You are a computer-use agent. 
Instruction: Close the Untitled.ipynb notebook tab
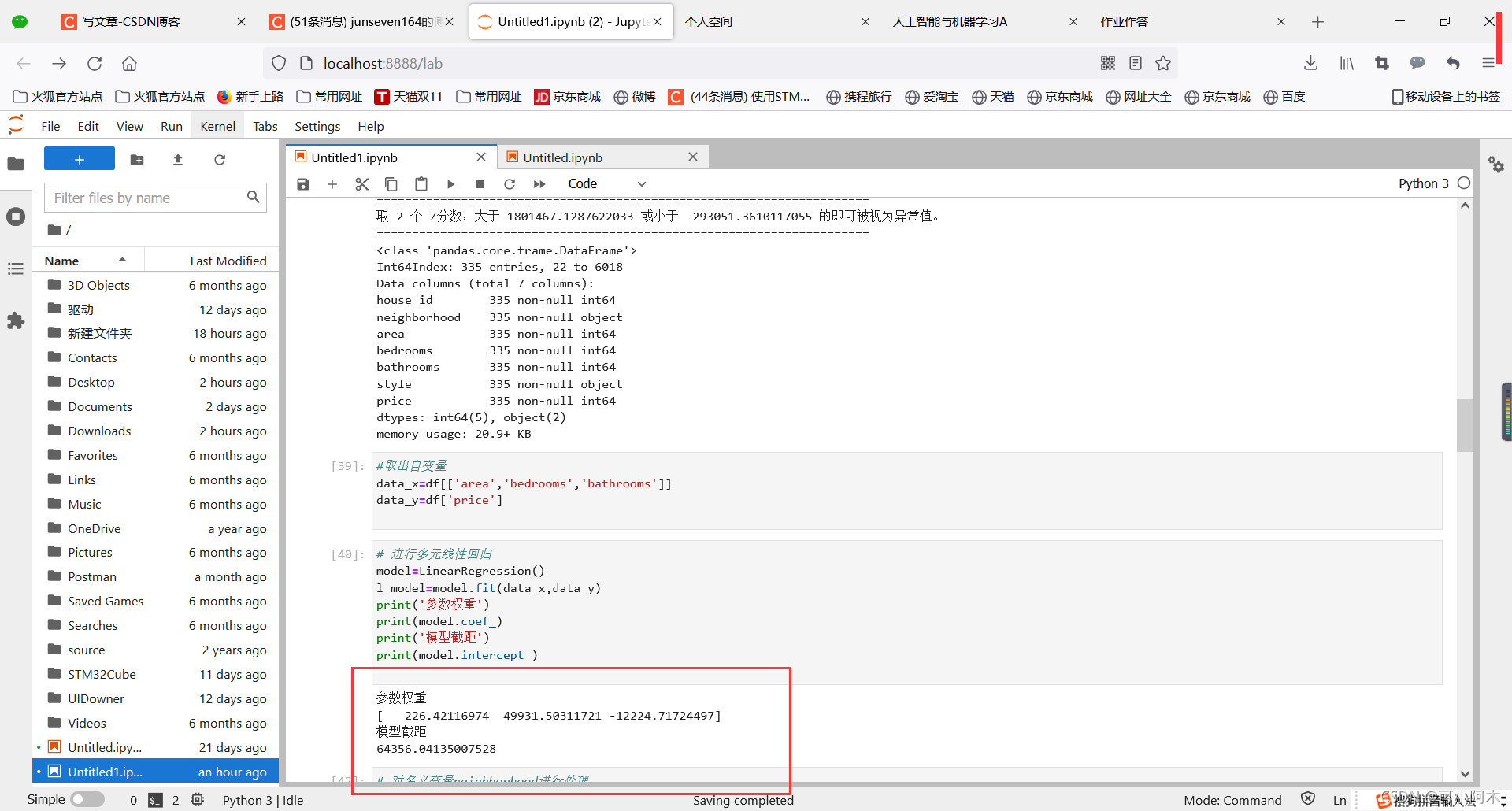pyautogui.click(x=693, y=157)
